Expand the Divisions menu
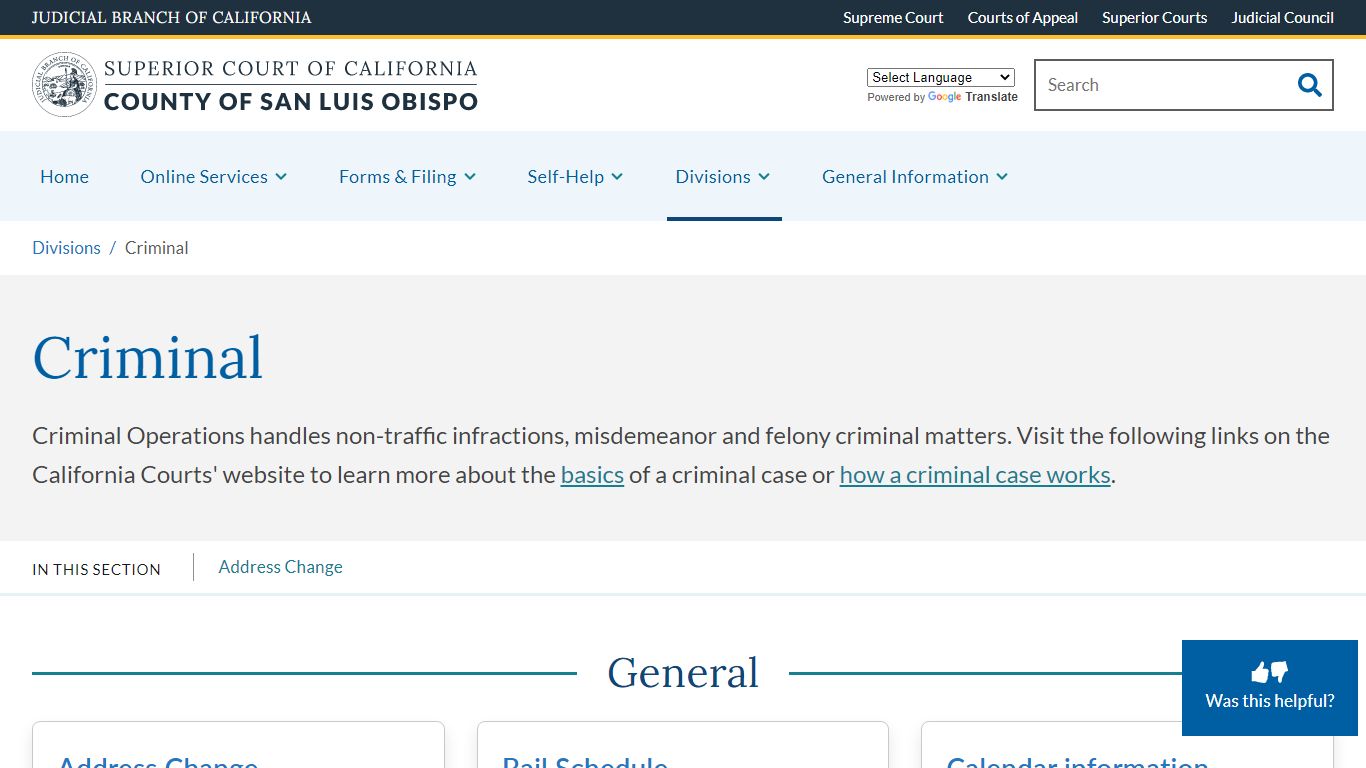Image resolution: width=1366 pixels, height=768 pixels. (x=723, y=176)
